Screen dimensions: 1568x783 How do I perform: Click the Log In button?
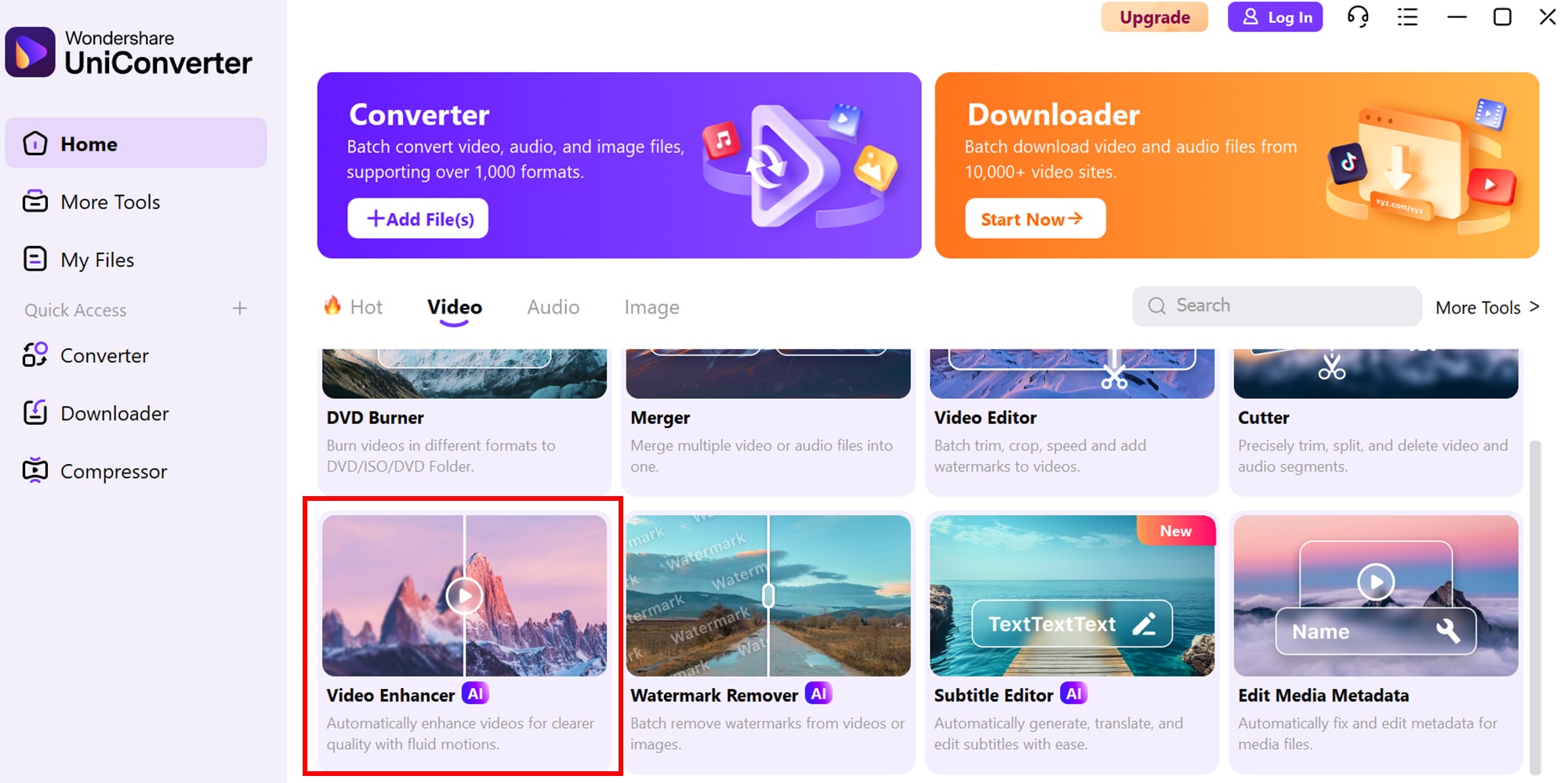[x=1275, y=17]
